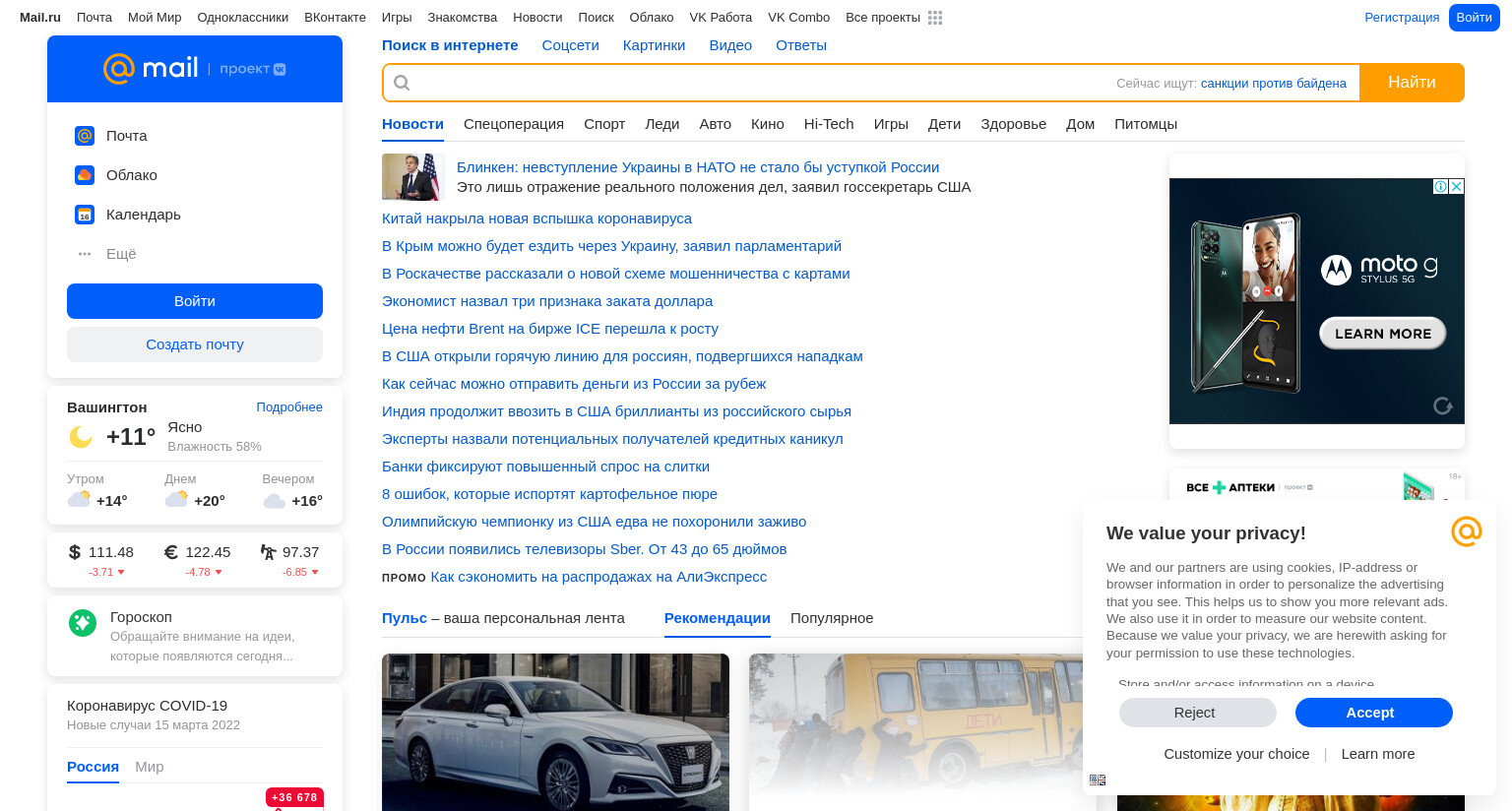Click LEARN MORE on moto g ad
The image size is (1512, 811).
point(1383,334)
